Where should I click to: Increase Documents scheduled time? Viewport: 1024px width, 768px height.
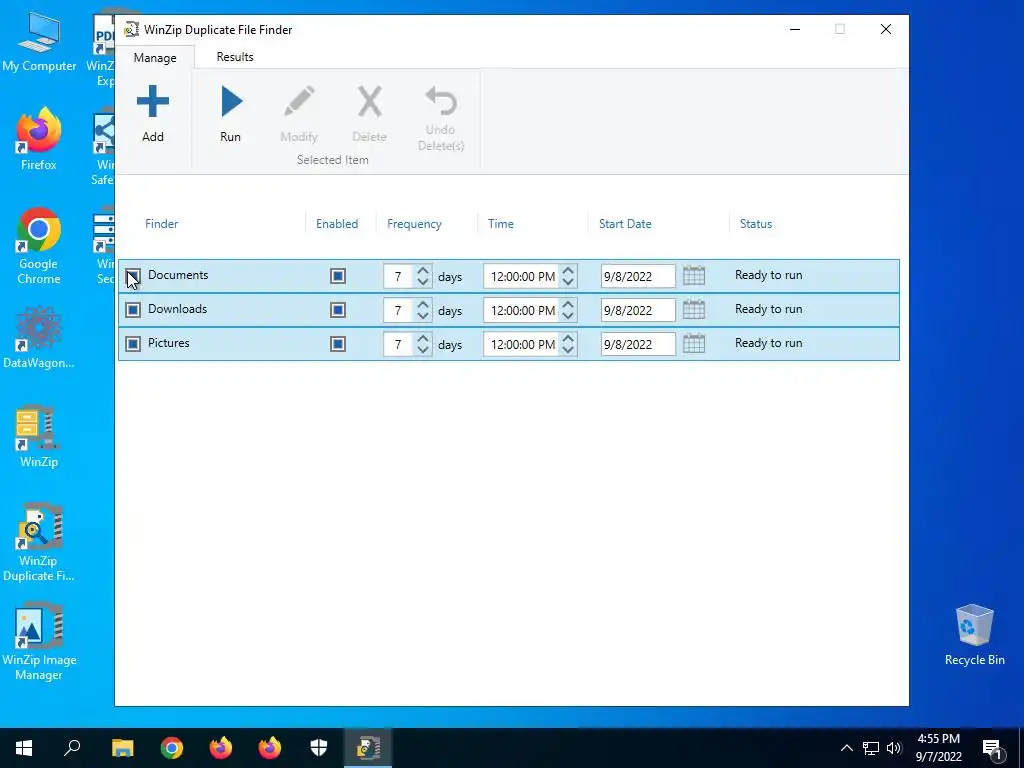point(568,270)
